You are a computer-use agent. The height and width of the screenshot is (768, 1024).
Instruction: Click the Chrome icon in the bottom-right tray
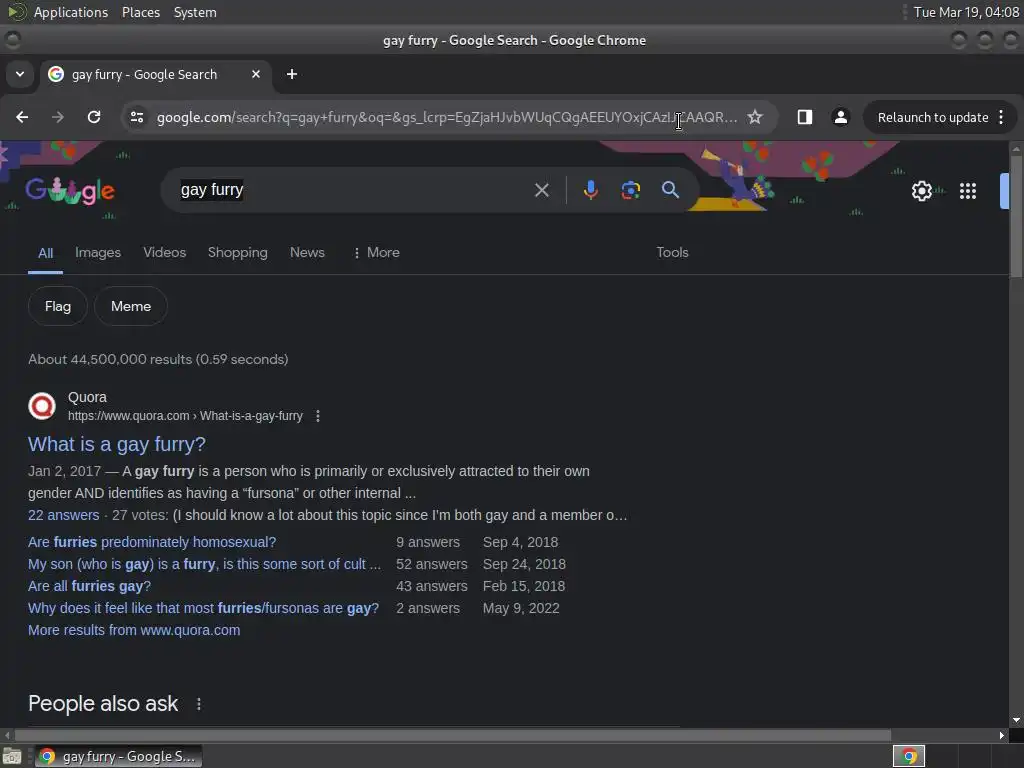click(908, 756)
